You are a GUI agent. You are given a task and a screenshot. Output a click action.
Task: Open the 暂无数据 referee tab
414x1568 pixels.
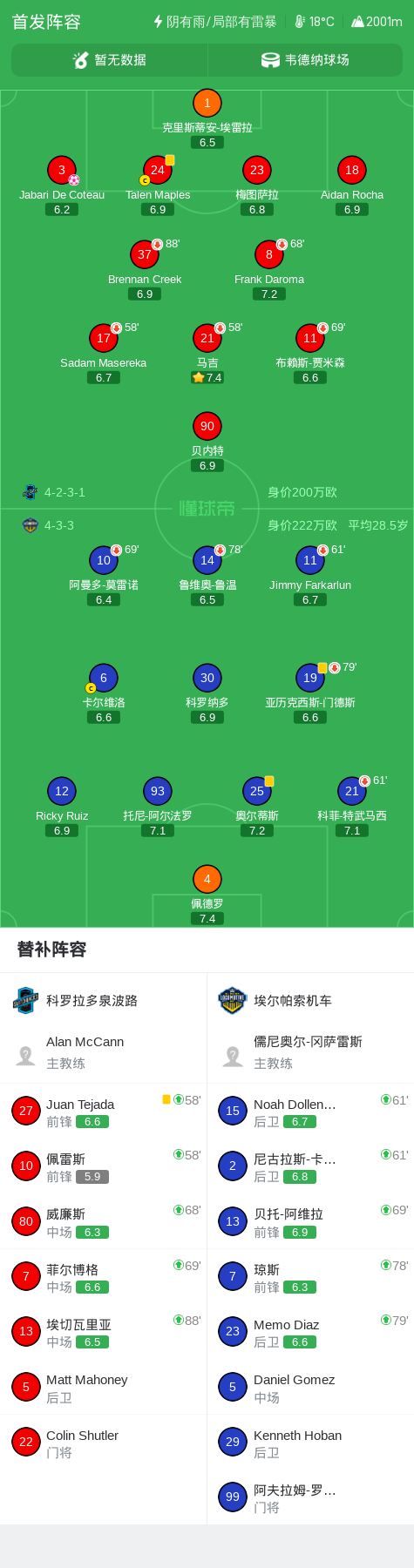tap(110, 60)
